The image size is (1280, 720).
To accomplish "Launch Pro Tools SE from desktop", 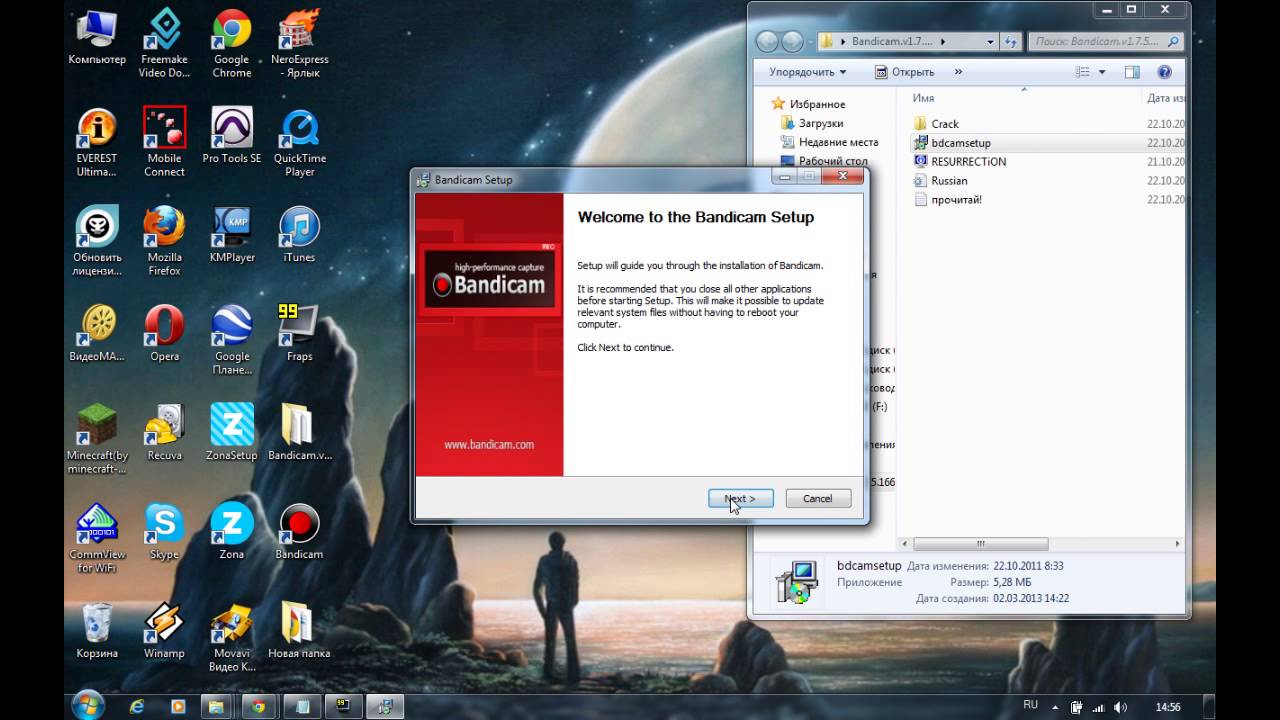I will [231, 136].
